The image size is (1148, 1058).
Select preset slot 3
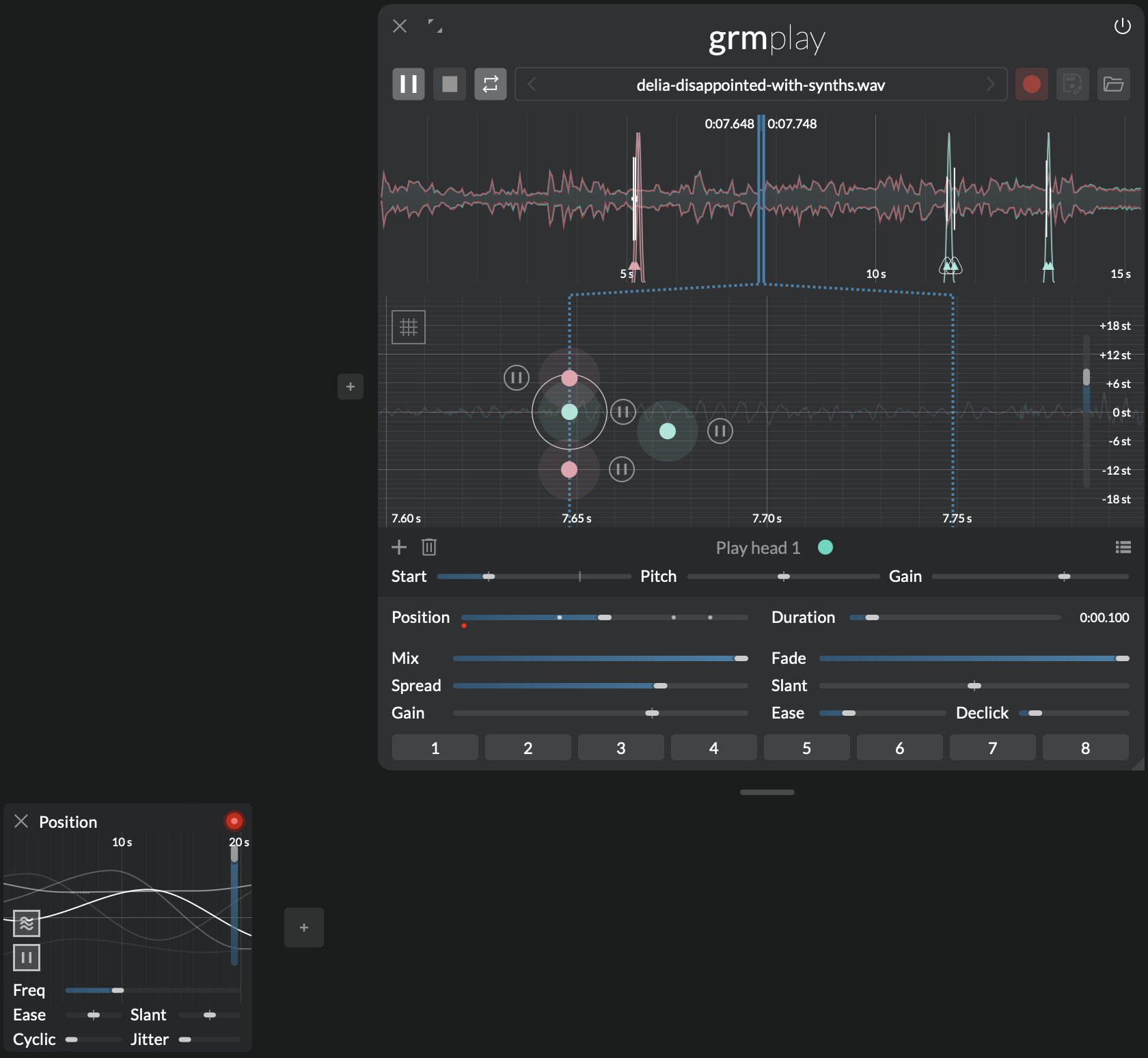[620, 748]
